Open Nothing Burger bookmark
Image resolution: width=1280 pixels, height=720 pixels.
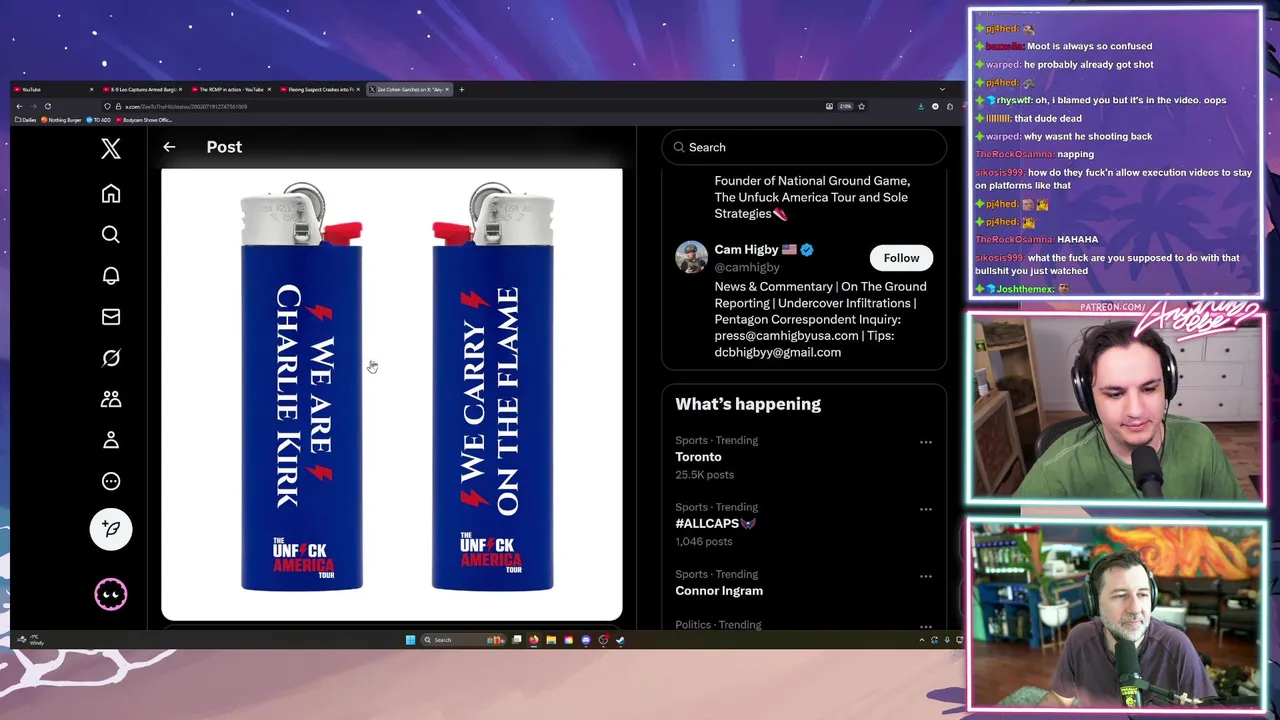62,120
